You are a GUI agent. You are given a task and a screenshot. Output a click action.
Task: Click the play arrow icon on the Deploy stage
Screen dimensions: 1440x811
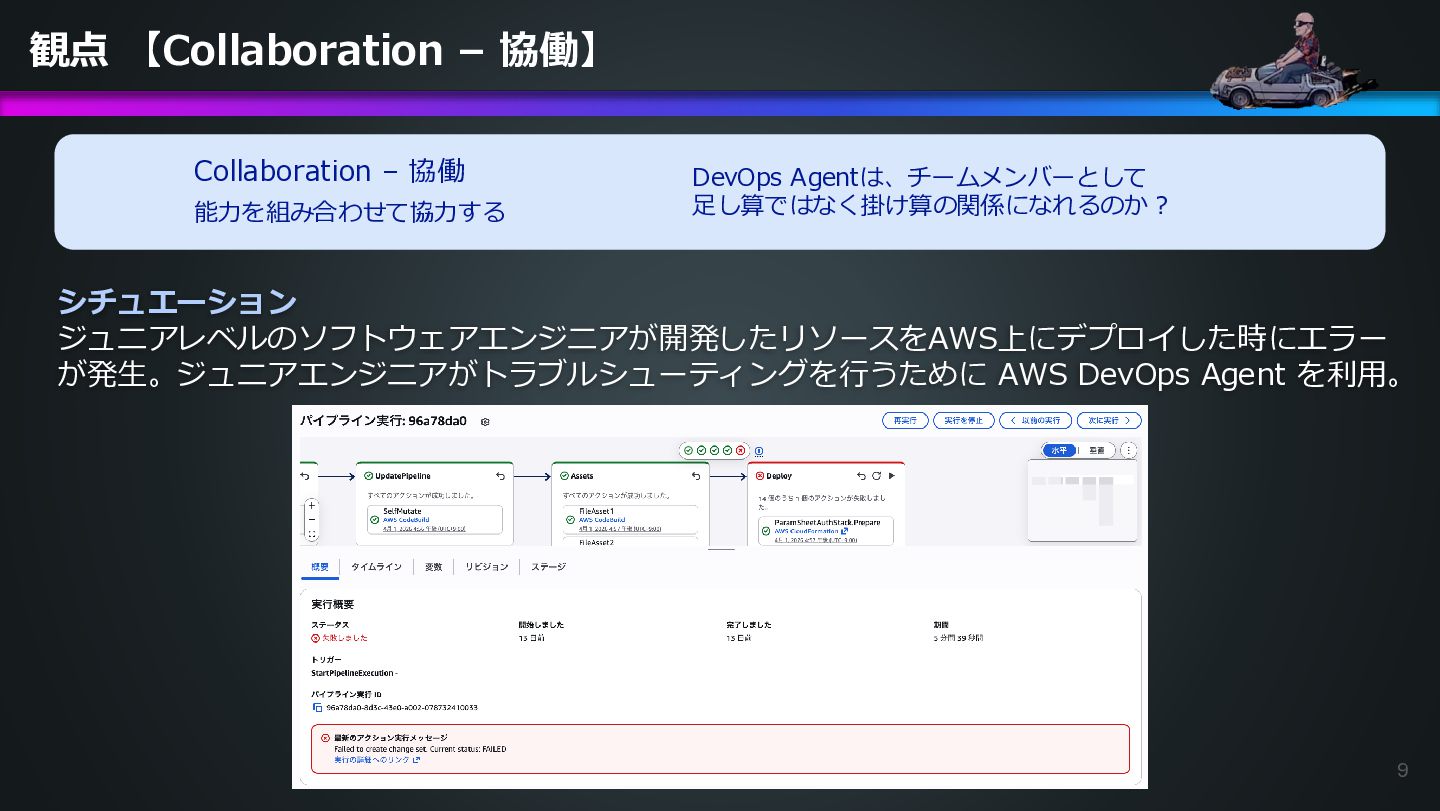891,476
